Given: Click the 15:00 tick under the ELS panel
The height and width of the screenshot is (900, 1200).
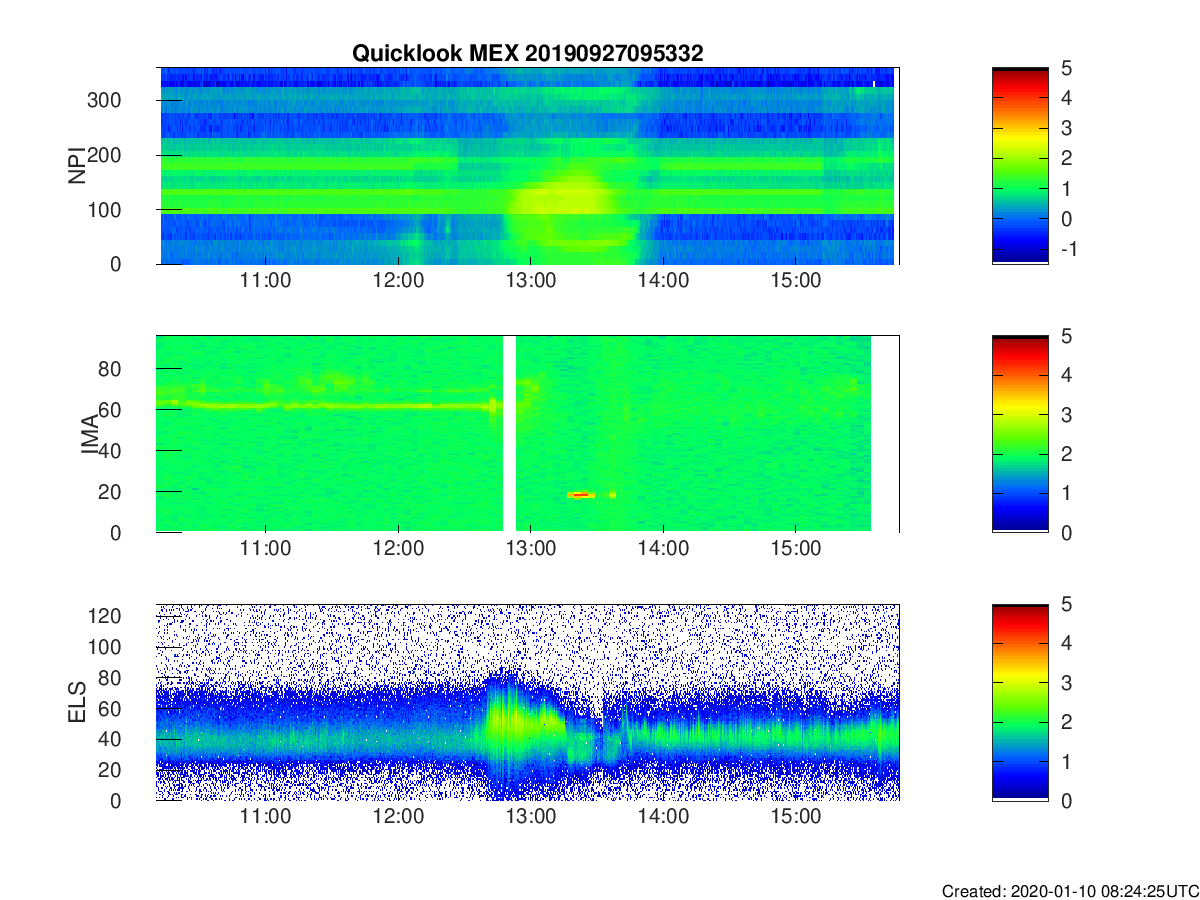Looking at the screenshot, I should (x=796, y=818).
